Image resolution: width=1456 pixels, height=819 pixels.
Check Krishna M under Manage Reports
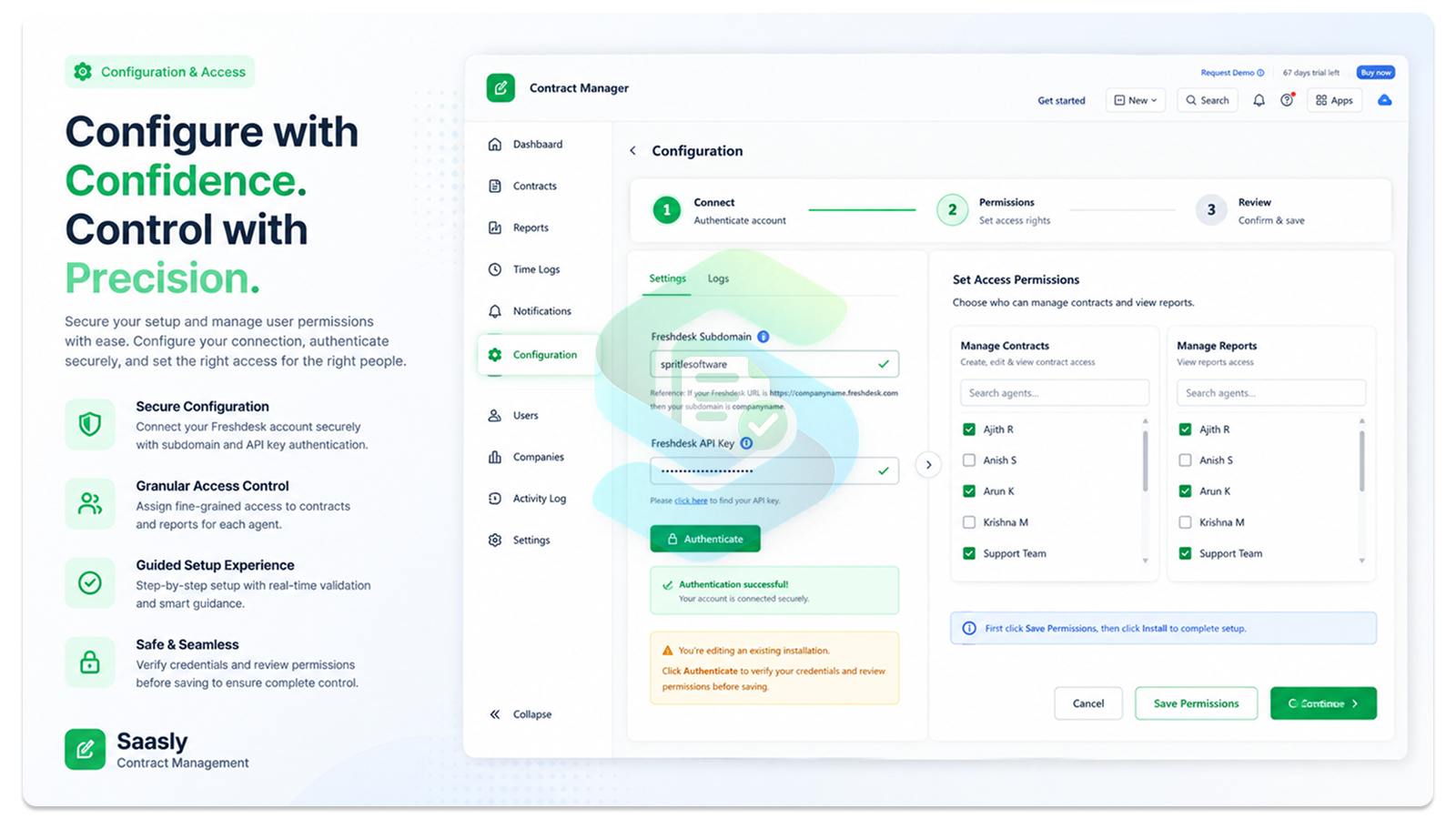pos(1185,522)
